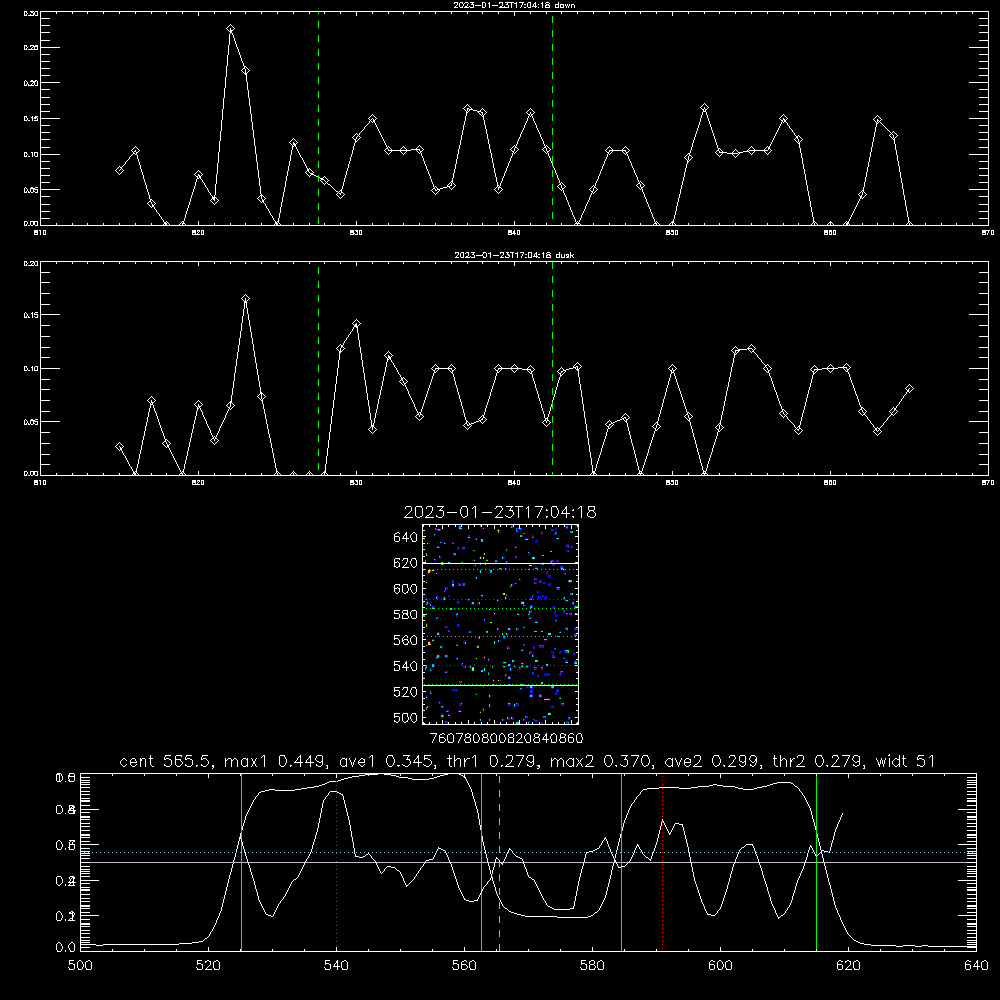Click the 560 label on bottom plot x-axis

pos(464,966)
